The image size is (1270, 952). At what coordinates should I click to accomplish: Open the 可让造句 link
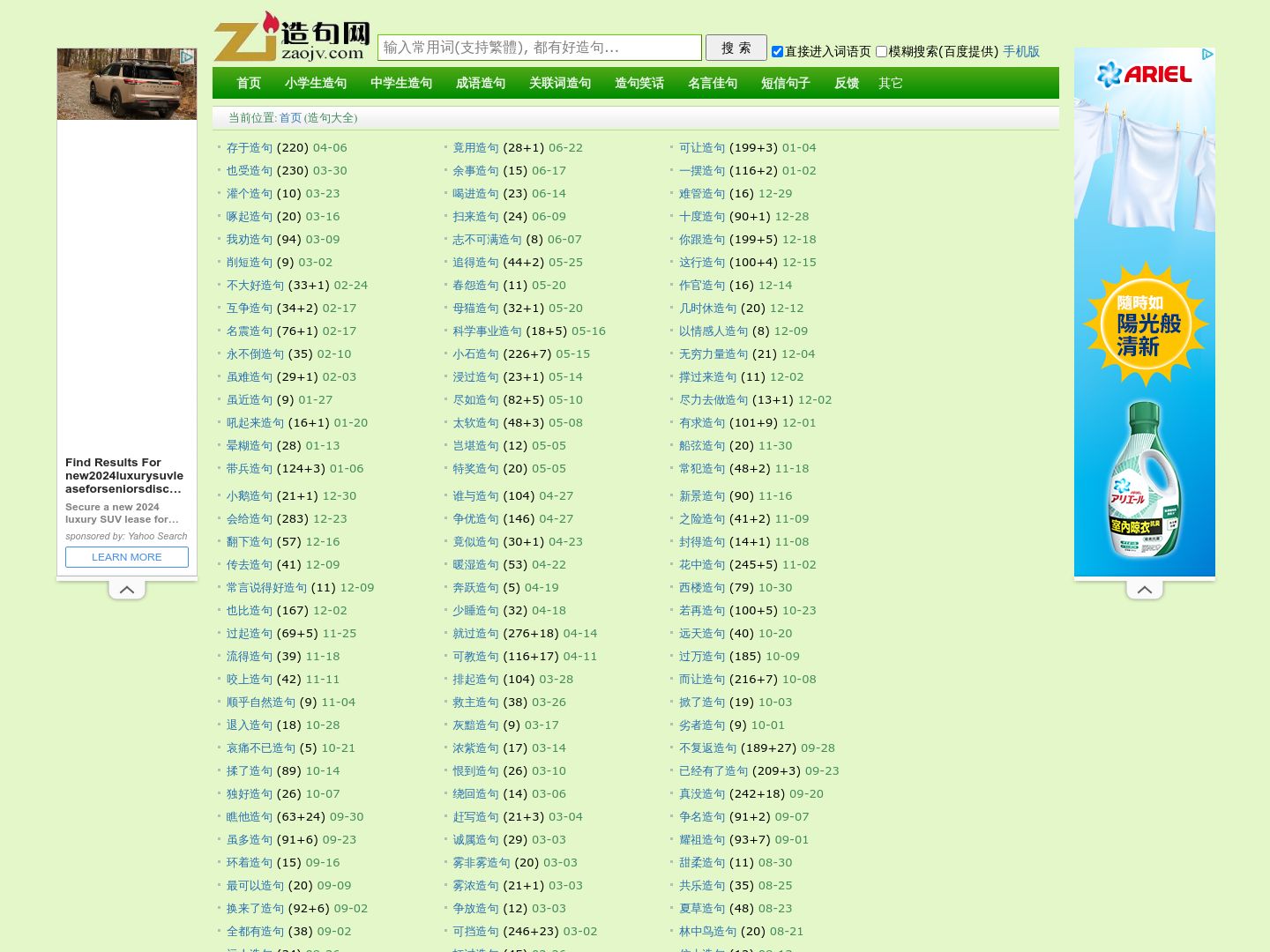(x=702, y=147)
